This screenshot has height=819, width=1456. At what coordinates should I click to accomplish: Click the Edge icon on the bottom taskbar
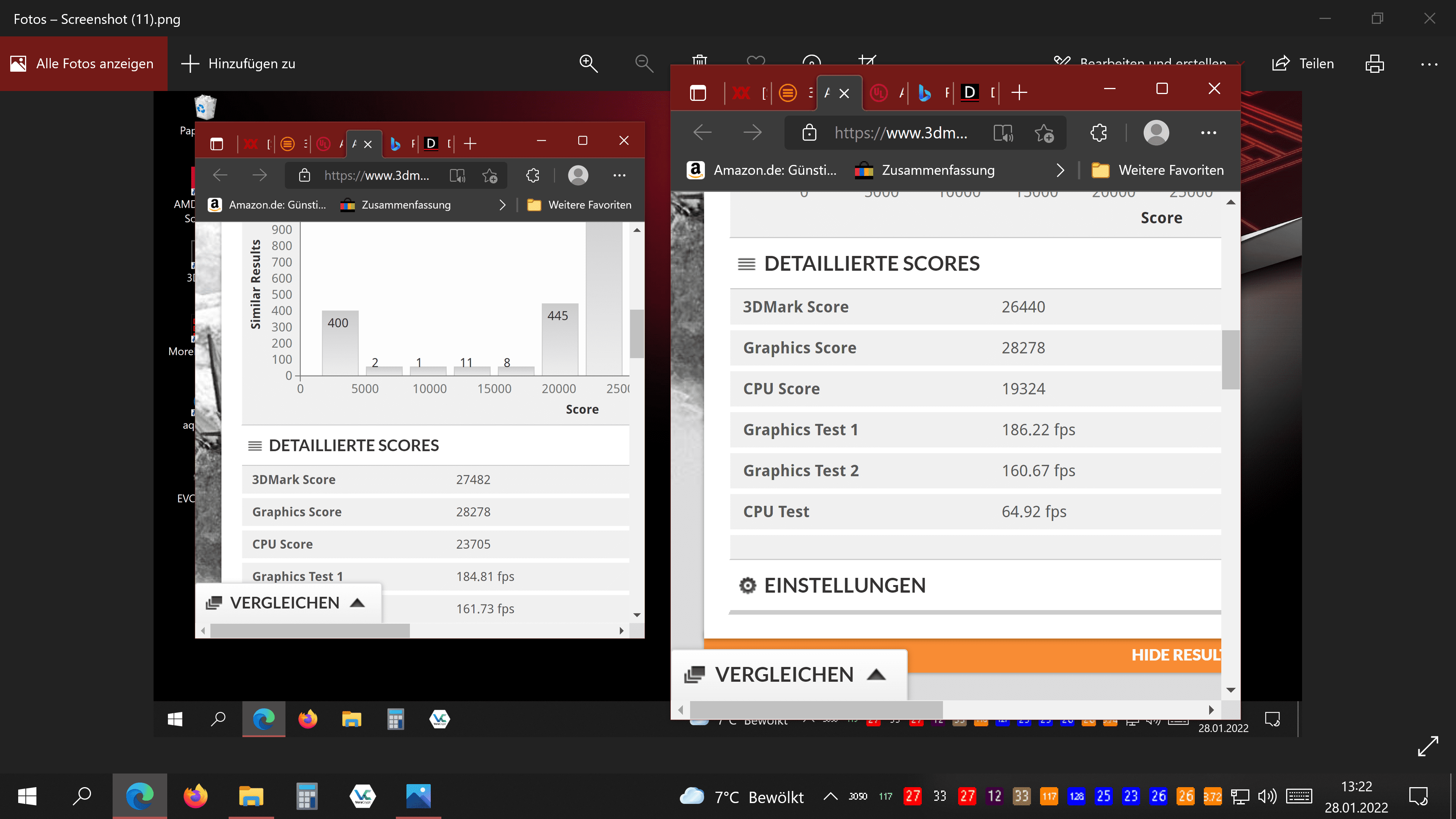(x=140, y=796)
